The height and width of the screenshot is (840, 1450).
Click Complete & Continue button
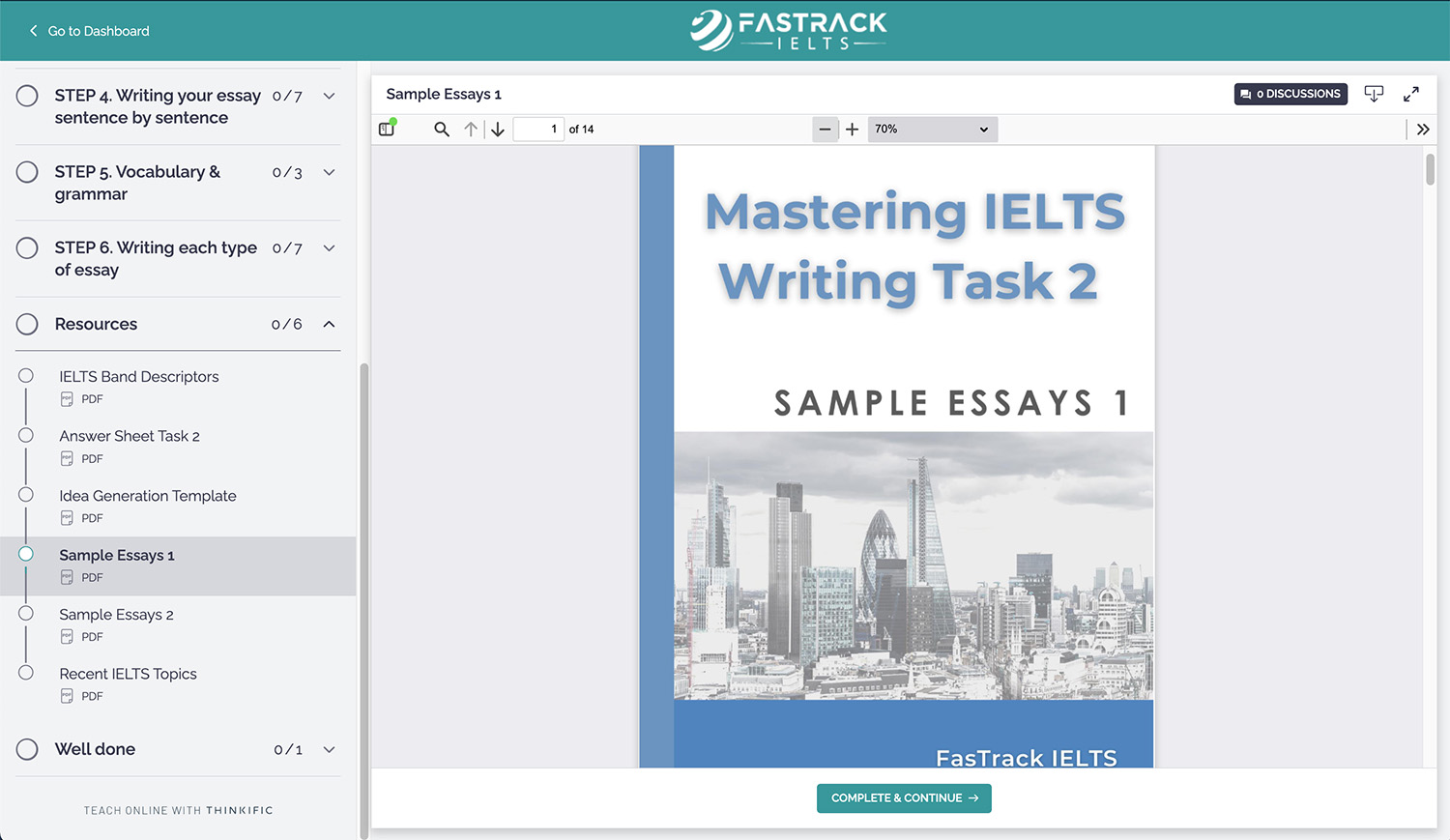point(904,798)
